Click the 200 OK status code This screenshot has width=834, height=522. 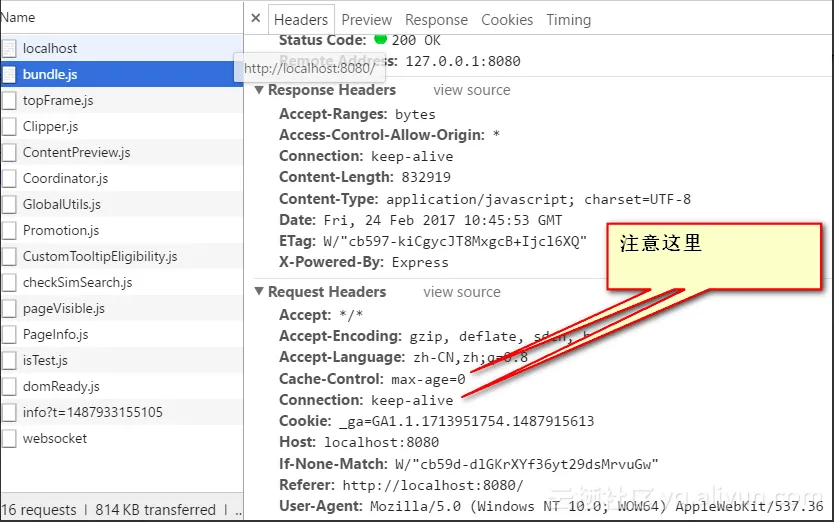pyautogui.click(x=416, y=40)
